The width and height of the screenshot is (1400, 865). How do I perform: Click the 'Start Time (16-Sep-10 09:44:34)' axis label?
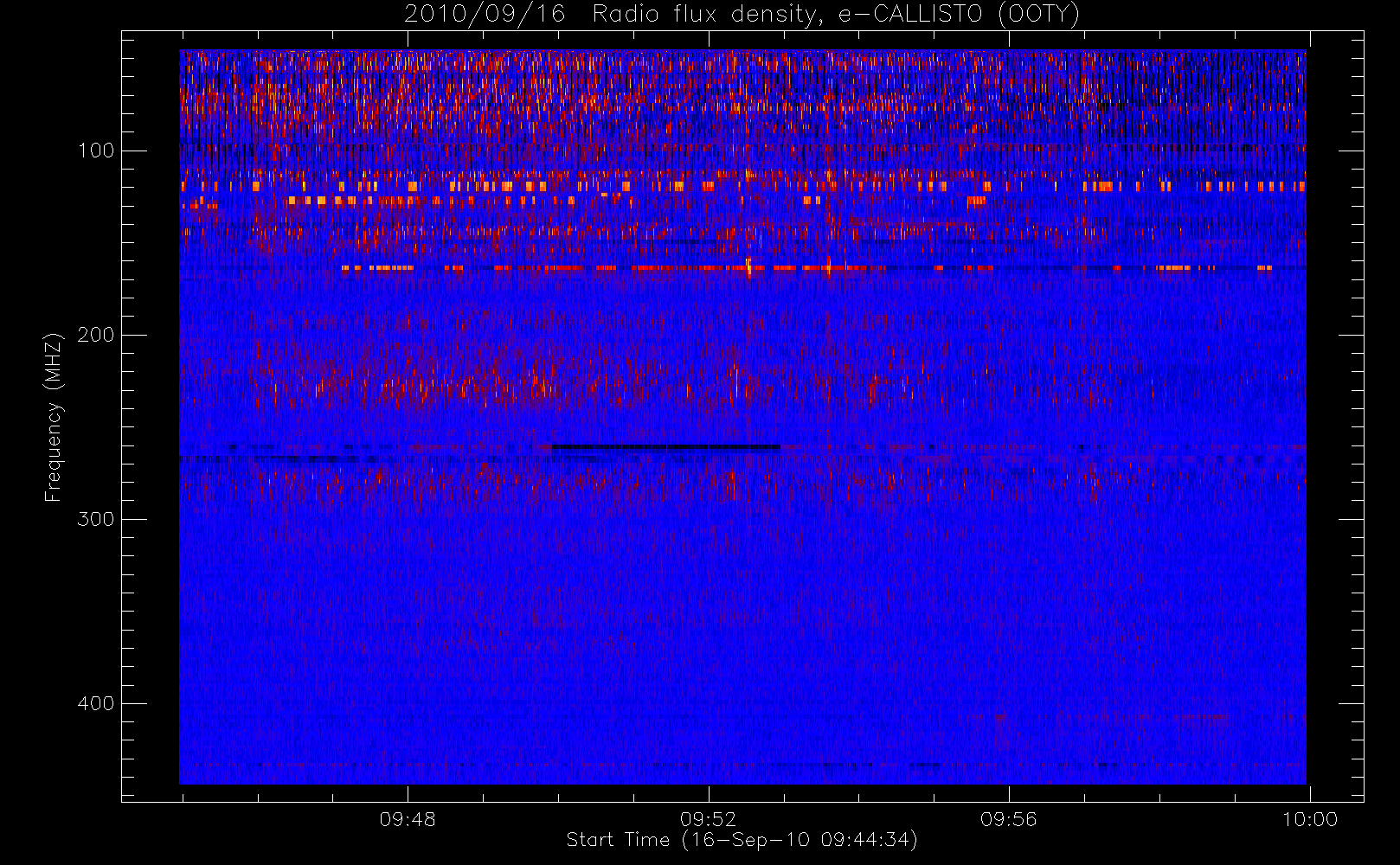742,840
